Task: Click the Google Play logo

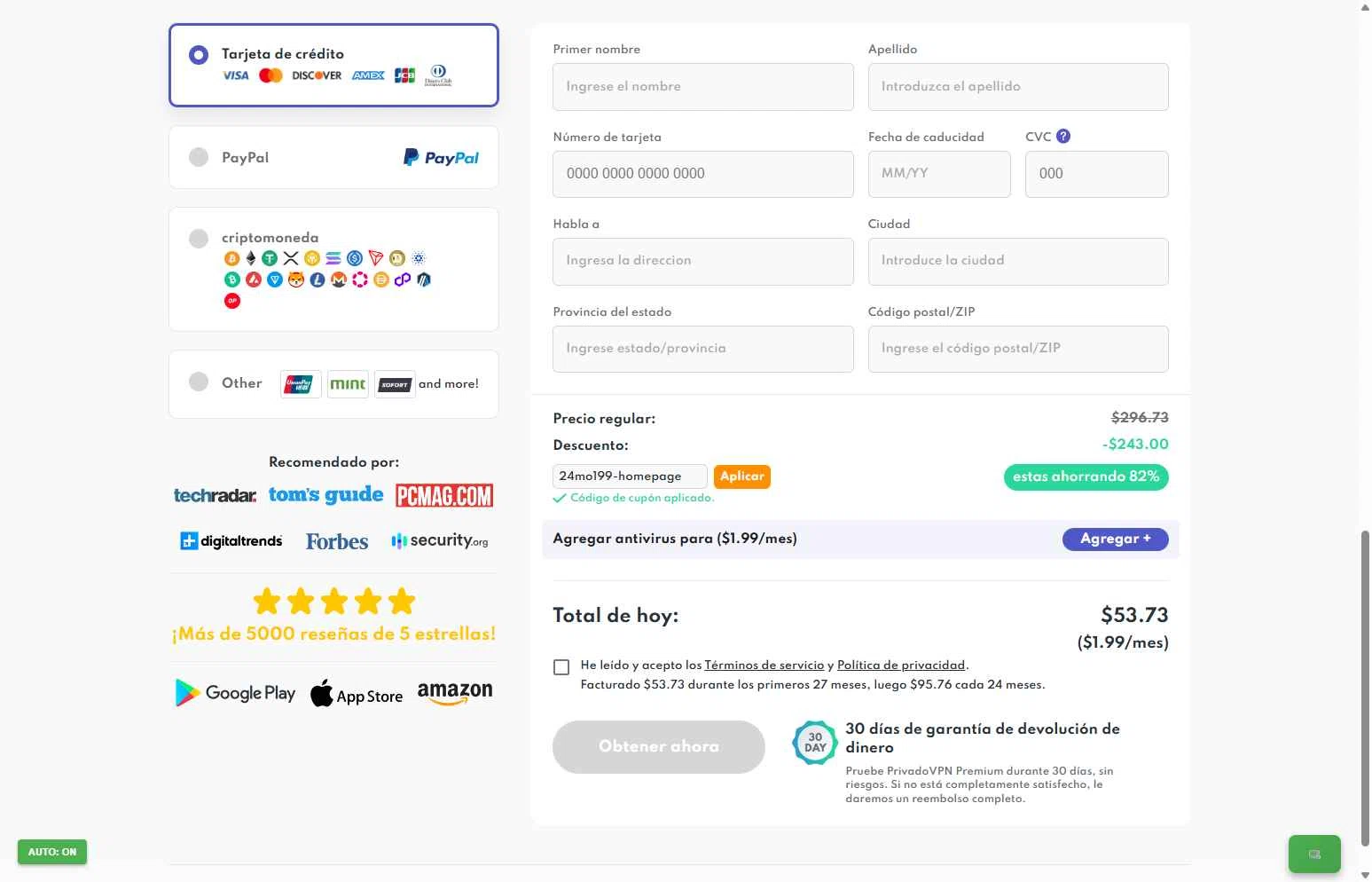Action: click(235, 693)
